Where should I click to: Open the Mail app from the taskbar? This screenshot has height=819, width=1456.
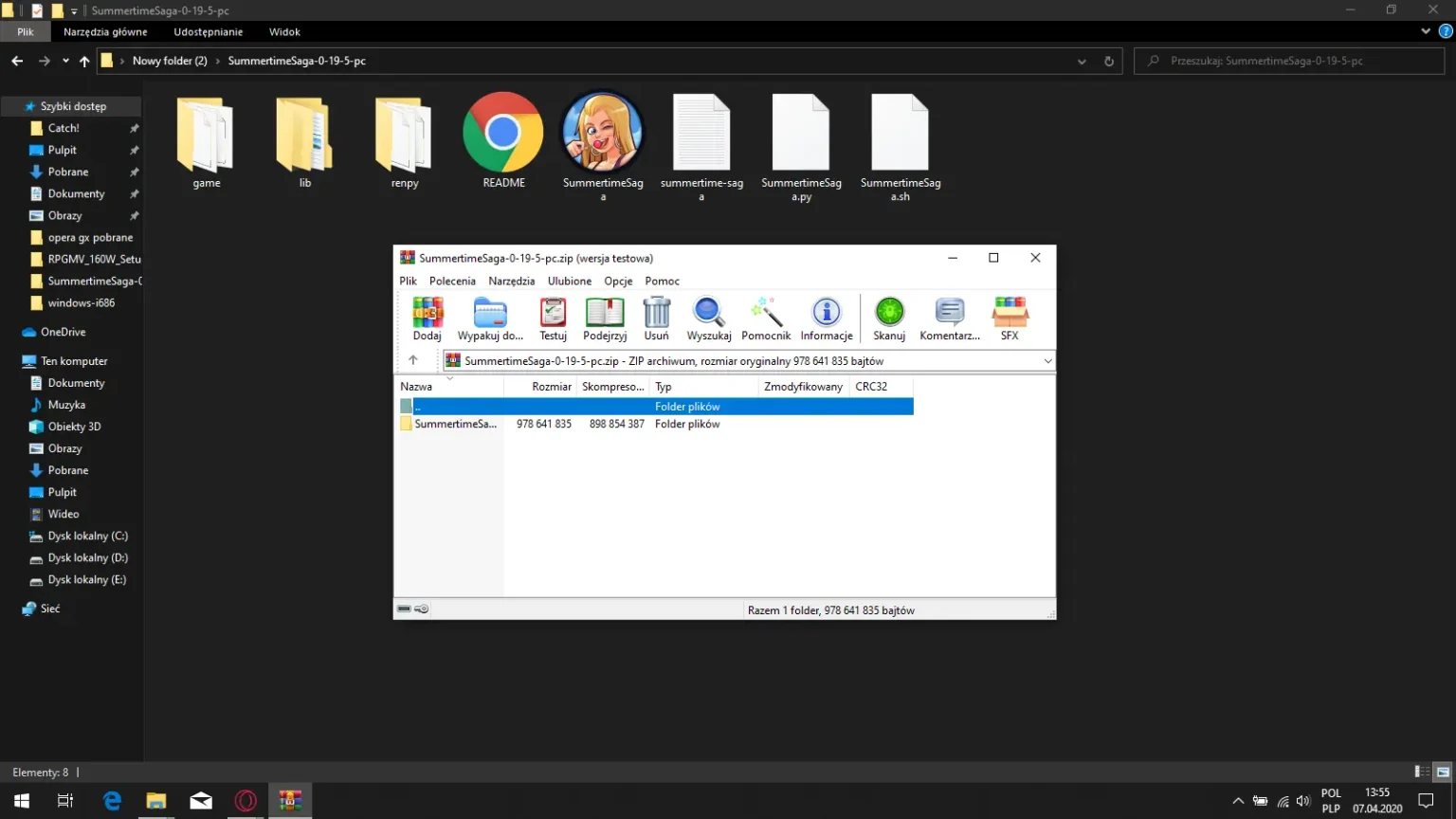coord(201,801)
